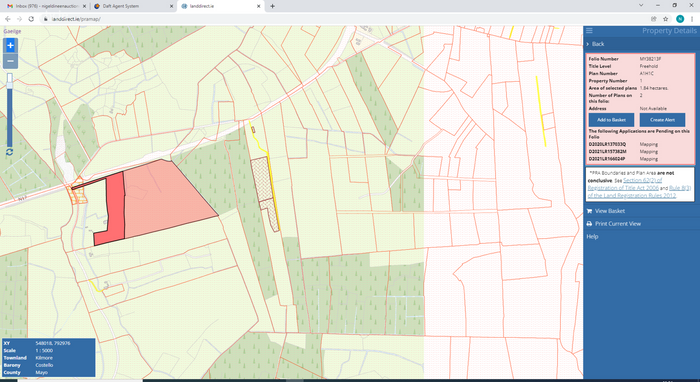Click the Address value Not Available
Screen dimensions: 700x382
pyautogui.click(x=653, y=108)
